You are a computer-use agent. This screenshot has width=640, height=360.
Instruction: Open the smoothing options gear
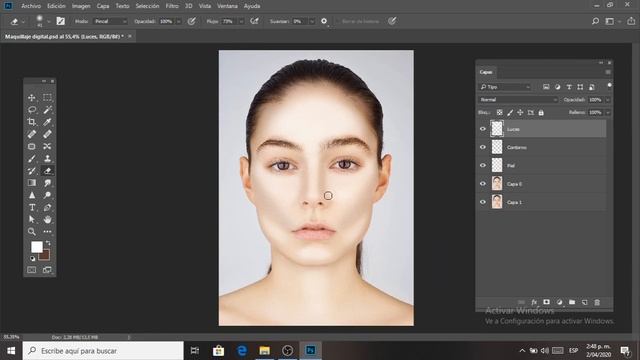(x=324, y=21)
